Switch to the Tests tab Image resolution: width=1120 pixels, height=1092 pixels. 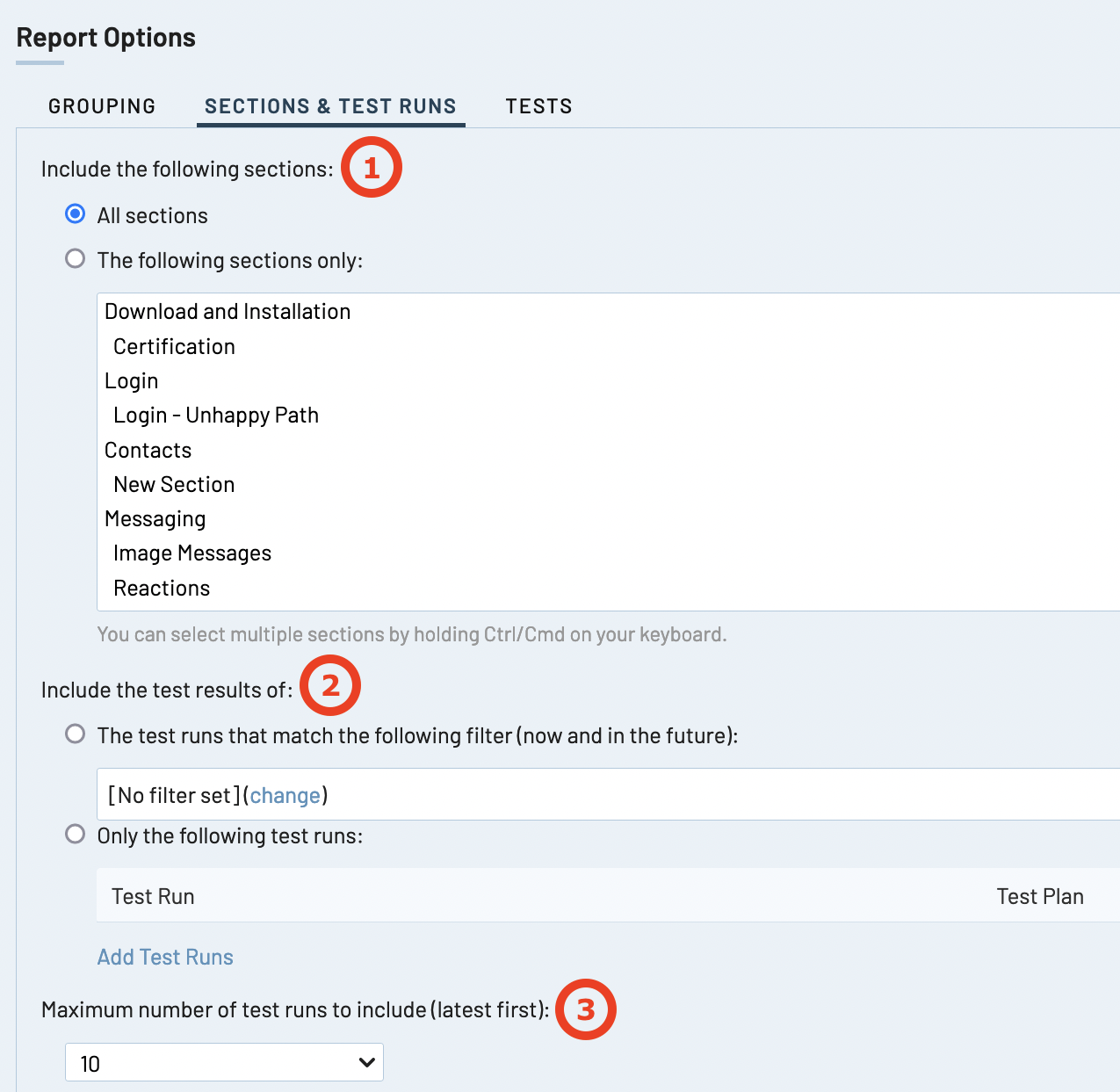click(538, 106)
